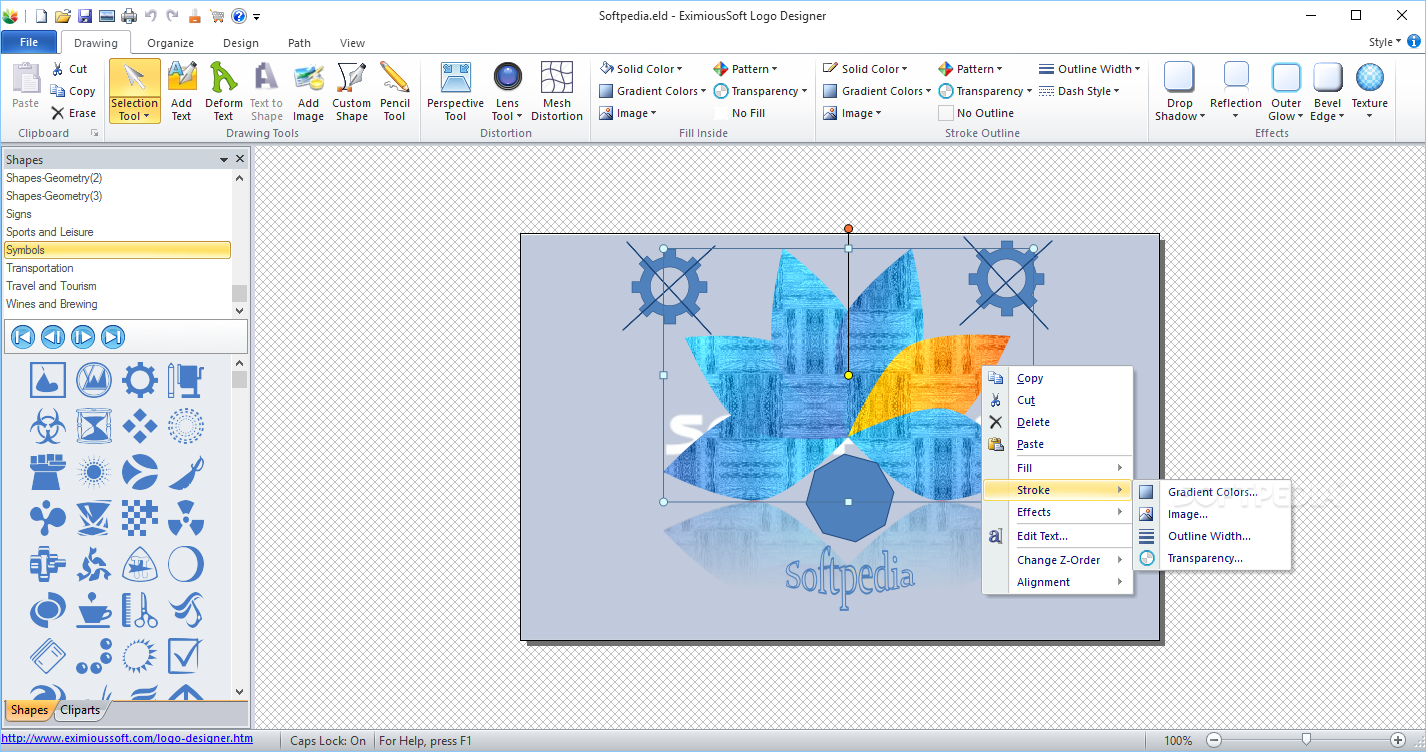Click the shopping cart icon
This screenshot has height=752, width=1426.
pyautogui.click(x=217, y=16)
